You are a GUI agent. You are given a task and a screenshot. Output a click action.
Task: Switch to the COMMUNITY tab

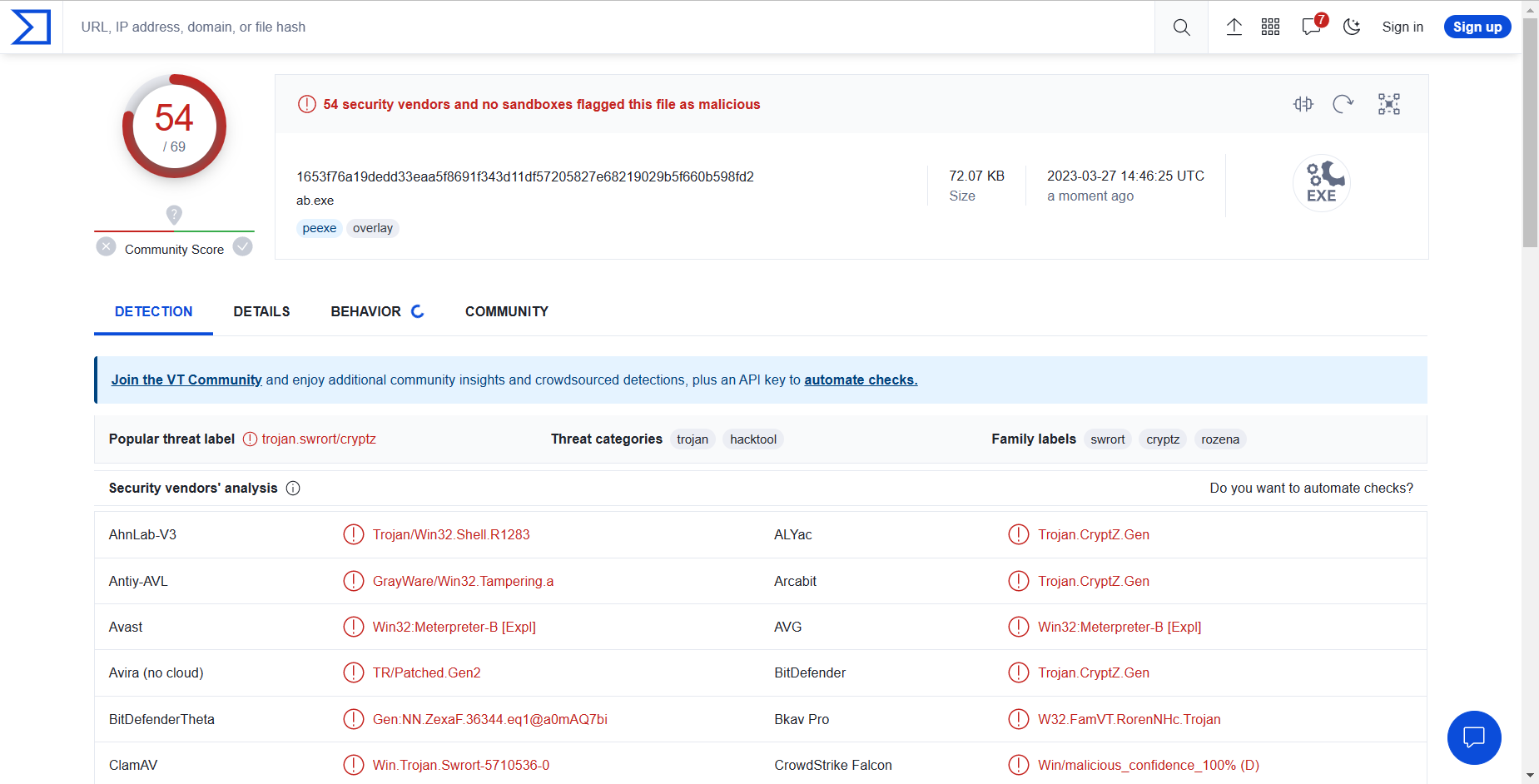pyautogui.click(x=507, y=311)
